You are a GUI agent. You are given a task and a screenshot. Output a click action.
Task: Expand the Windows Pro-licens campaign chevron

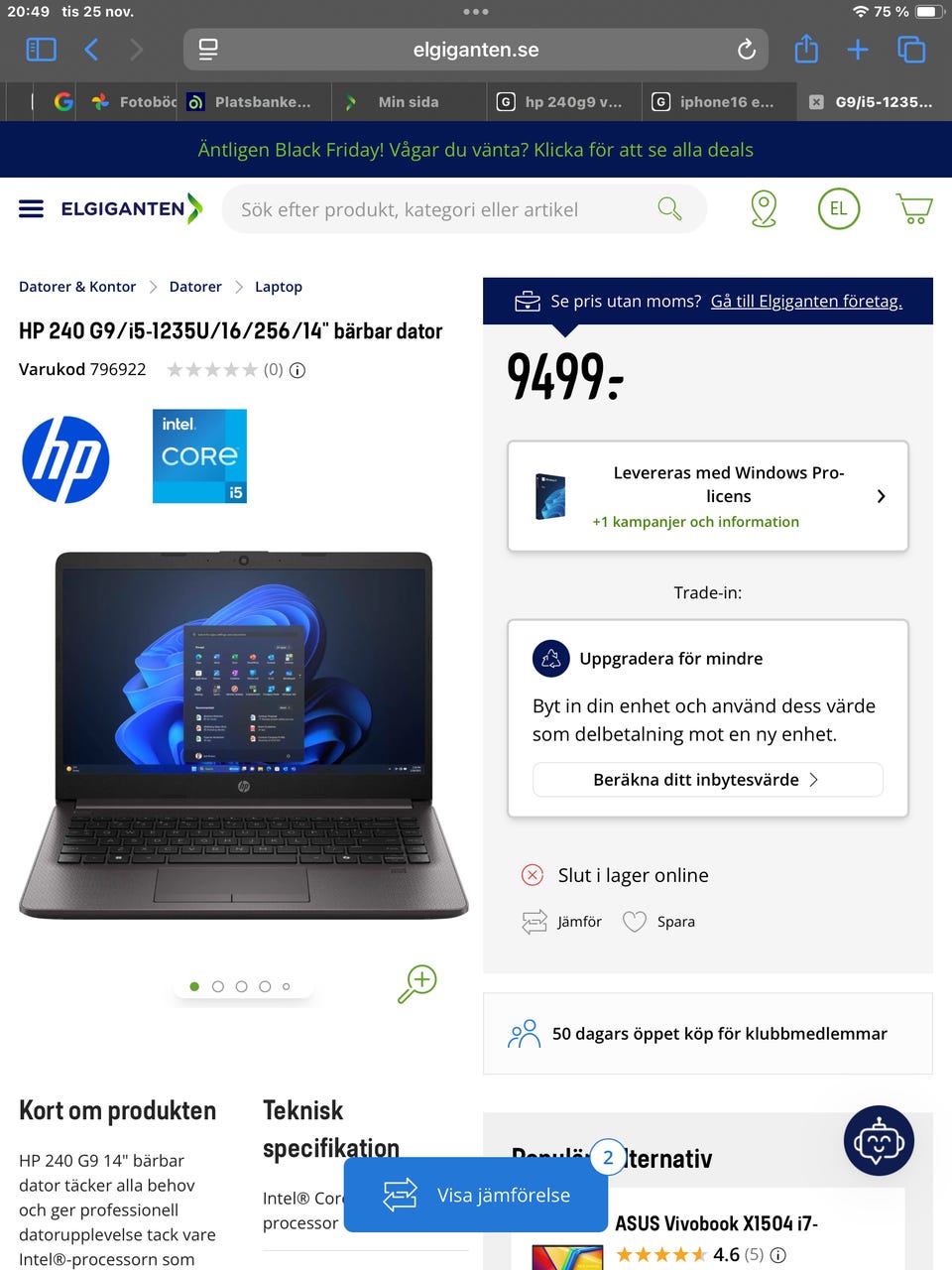tap(881, 496)
